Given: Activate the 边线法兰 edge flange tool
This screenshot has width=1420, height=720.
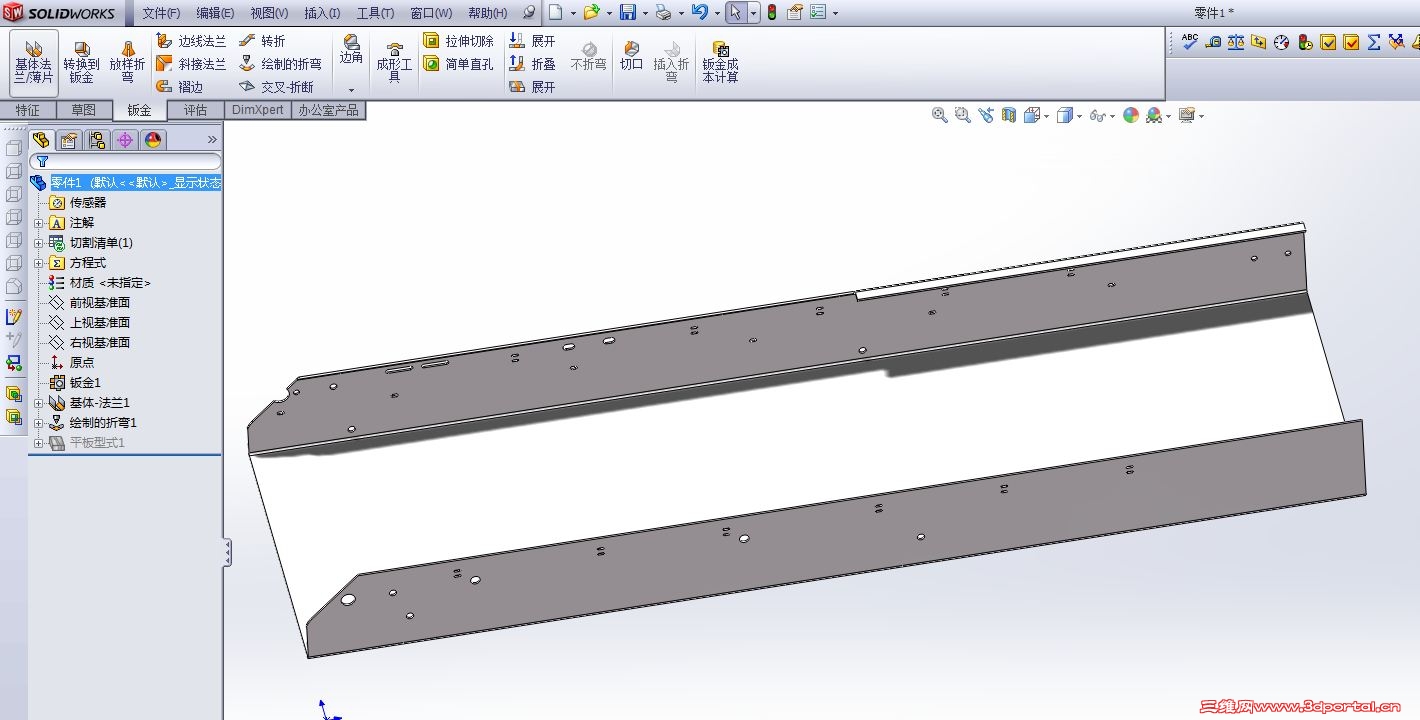Looking at the screenshot, I should pos(191,41).
